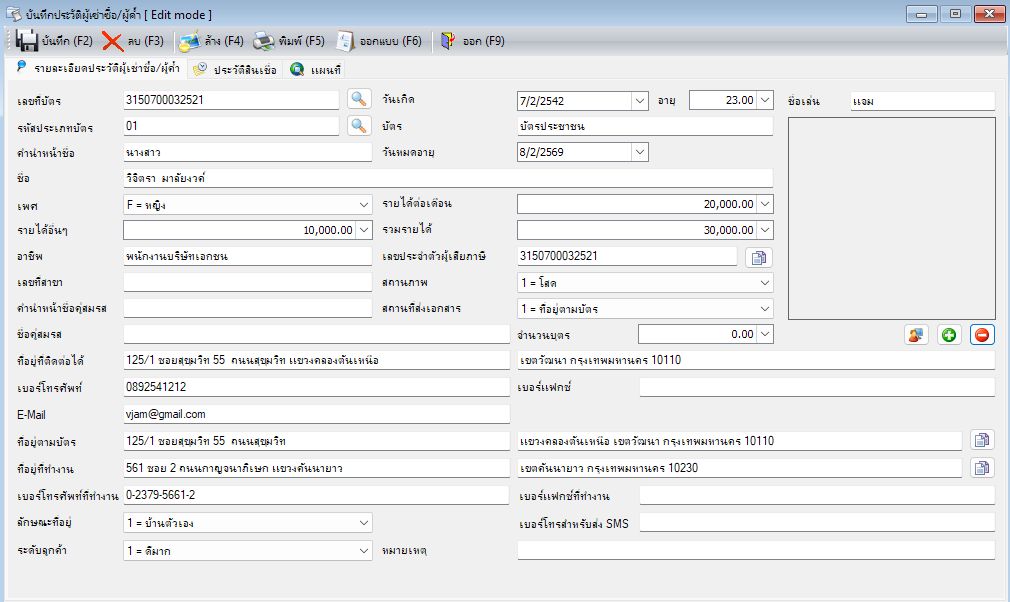
Task: Open the document delivery location dropdown
Action: point(765,309)
